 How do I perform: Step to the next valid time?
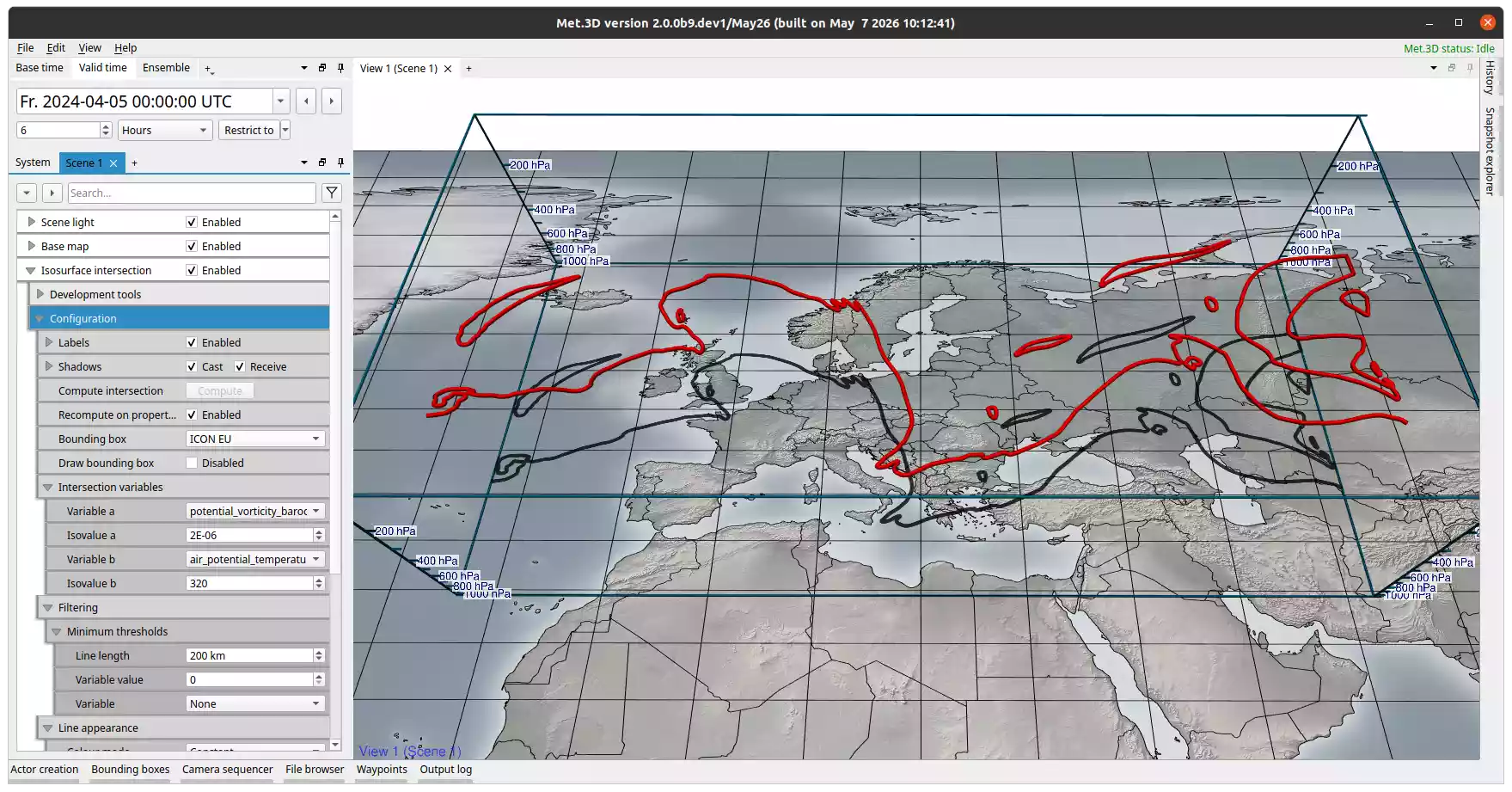click(x=332, y=101)
